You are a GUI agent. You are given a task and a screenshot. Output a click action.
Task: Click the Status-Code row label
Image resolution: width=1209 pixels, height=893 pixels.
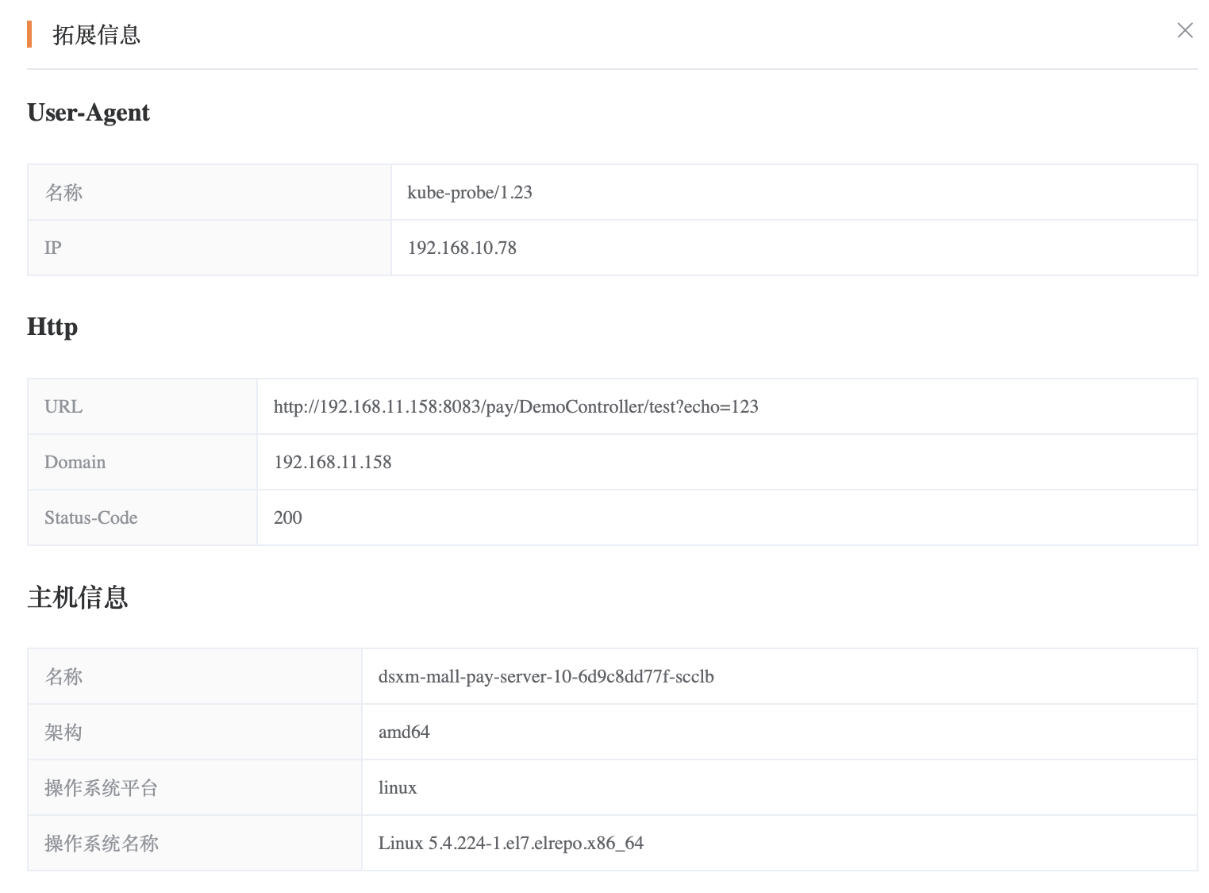90,518
